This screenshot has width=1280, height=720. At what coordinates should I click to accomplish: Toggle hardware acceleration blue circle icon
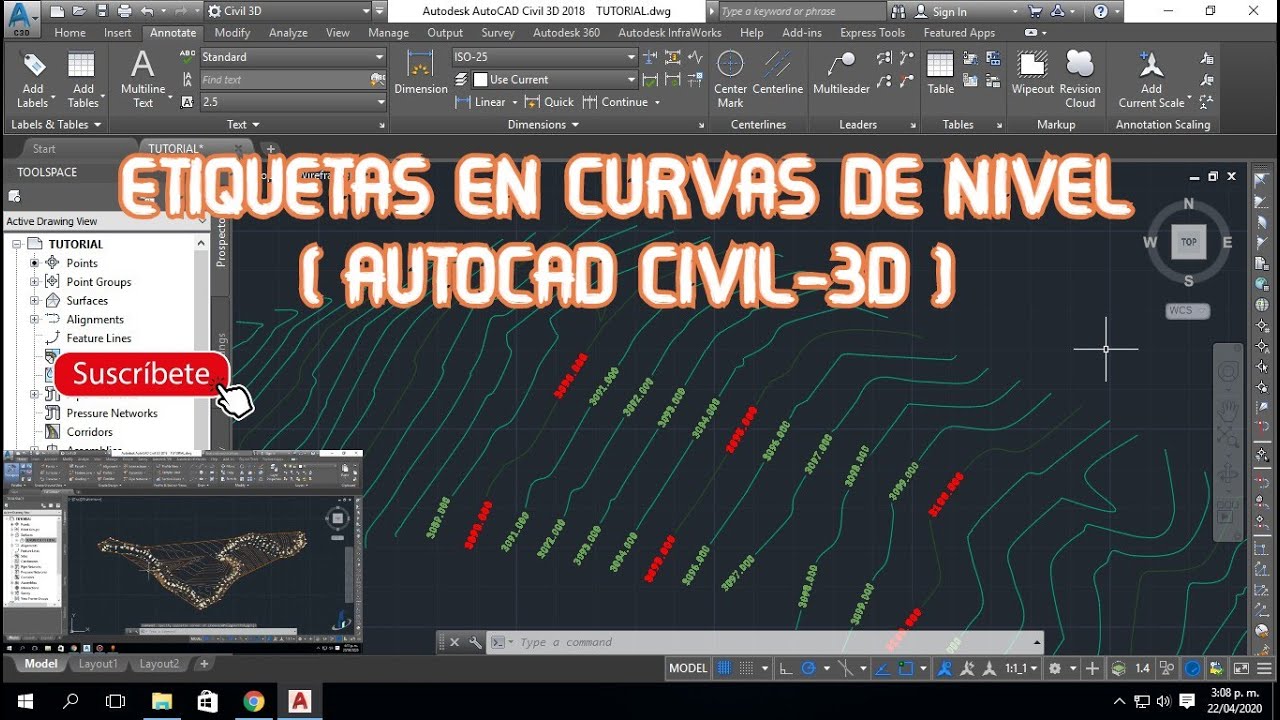(1193, 668)
